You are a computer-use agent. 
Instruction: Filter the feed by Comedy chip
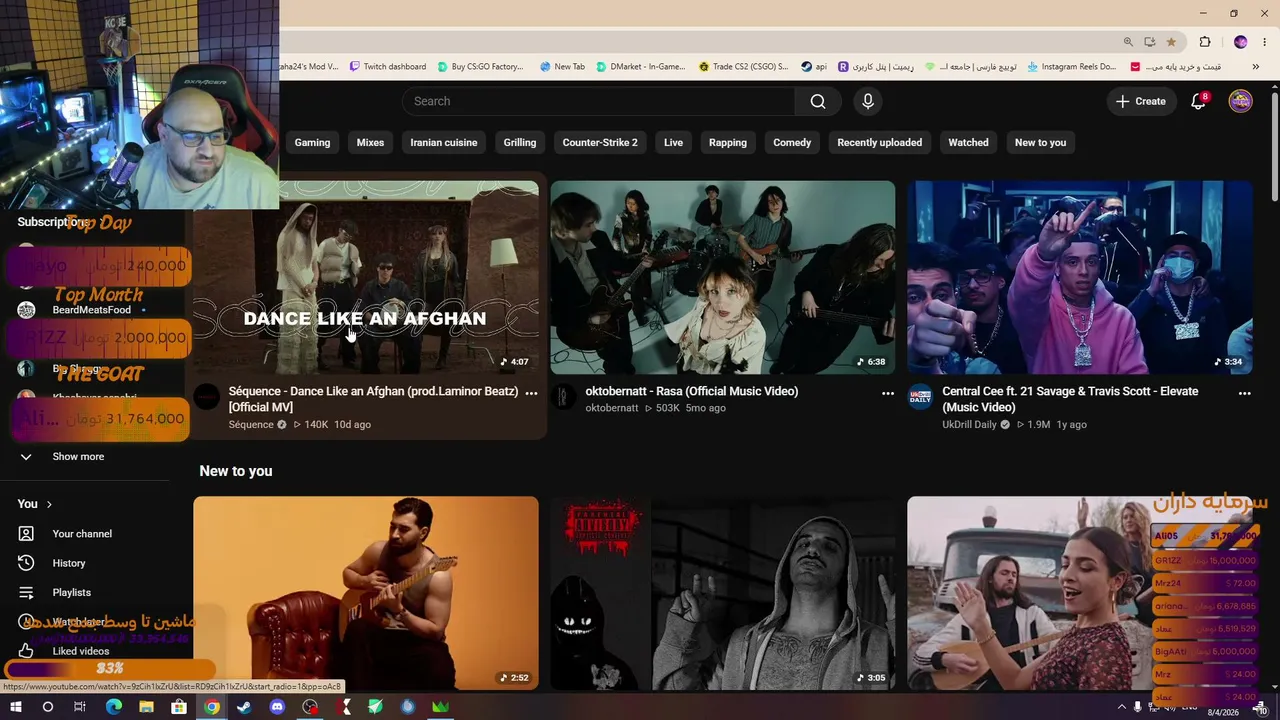point(792,142)
